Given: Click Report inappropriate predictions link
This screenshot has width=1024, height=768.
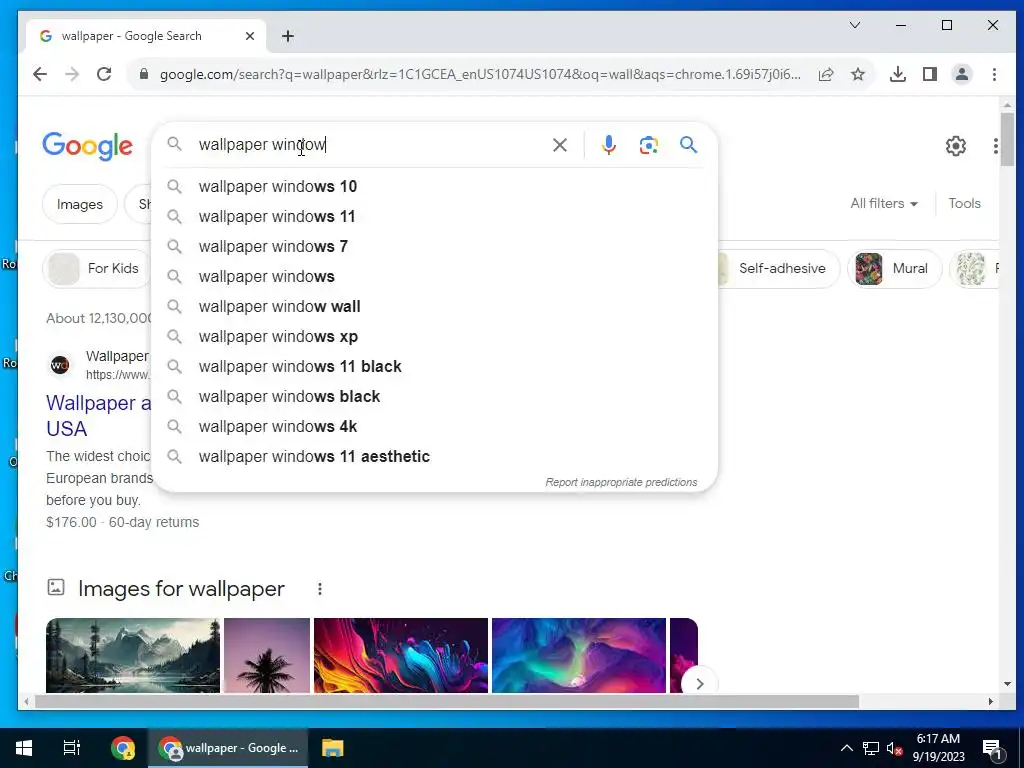Looking at the screenshot, I should pyautogui.click(x=621, y=483).
